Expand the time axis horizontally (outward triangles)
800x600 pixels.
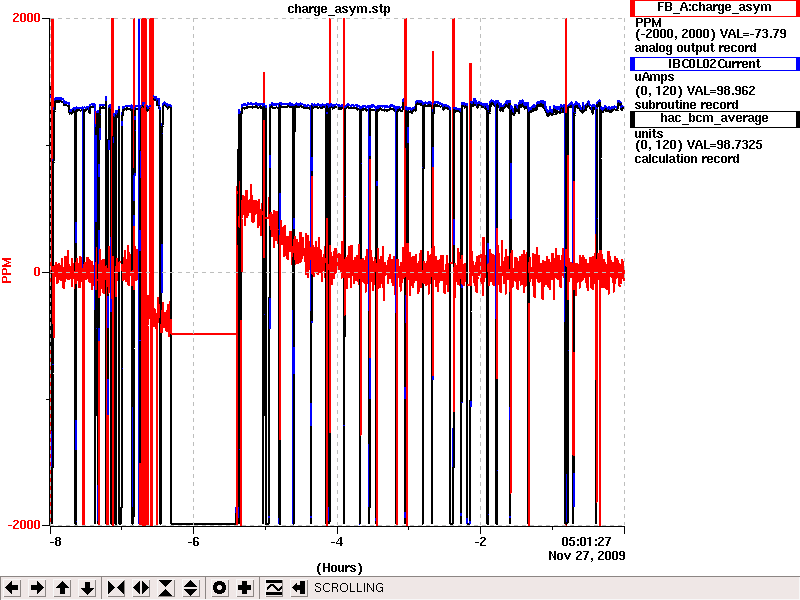141,588
